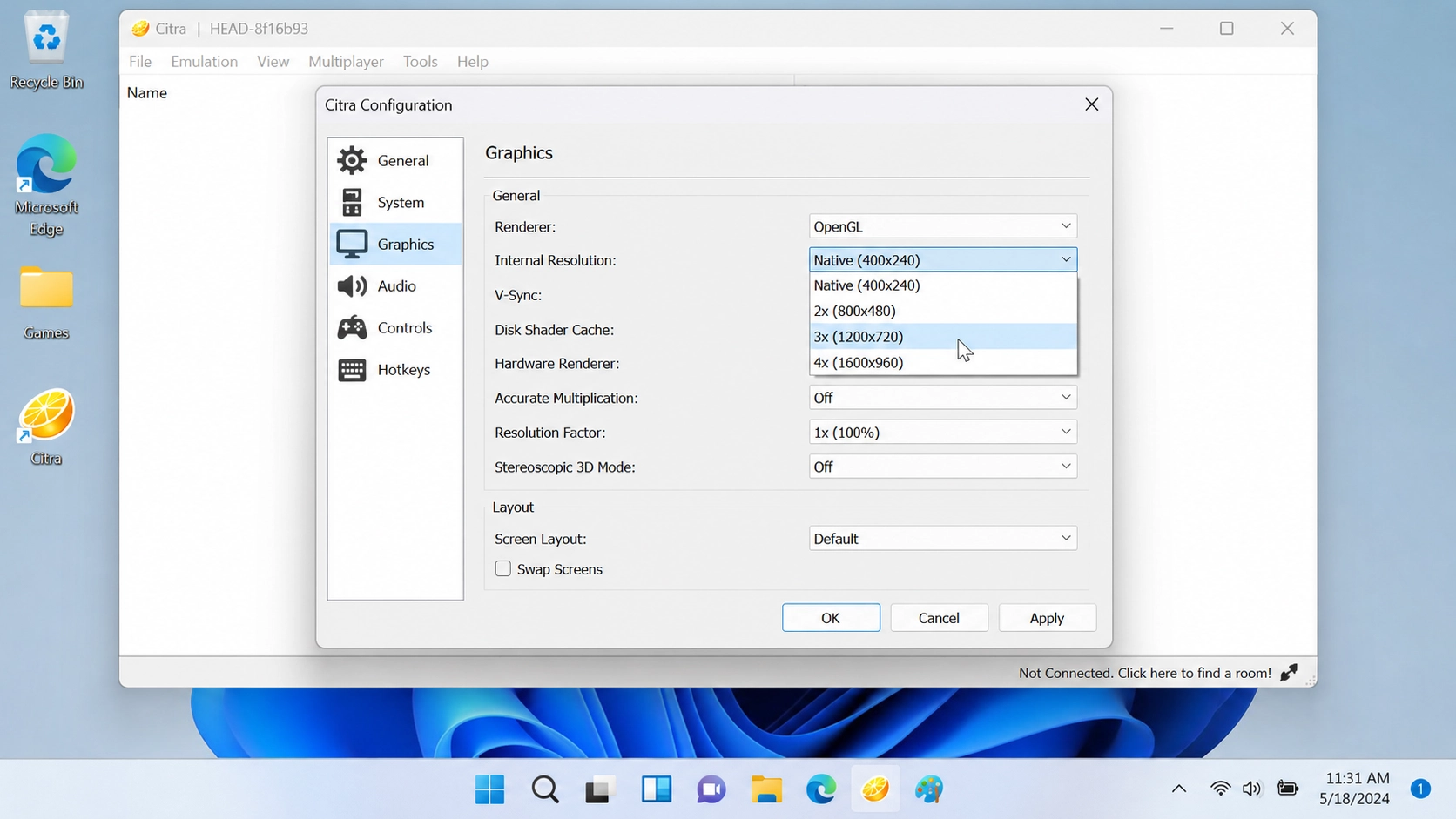Choose 4x (1600x960) resolution
This screenshot has height=819, width=1456.
943,362
